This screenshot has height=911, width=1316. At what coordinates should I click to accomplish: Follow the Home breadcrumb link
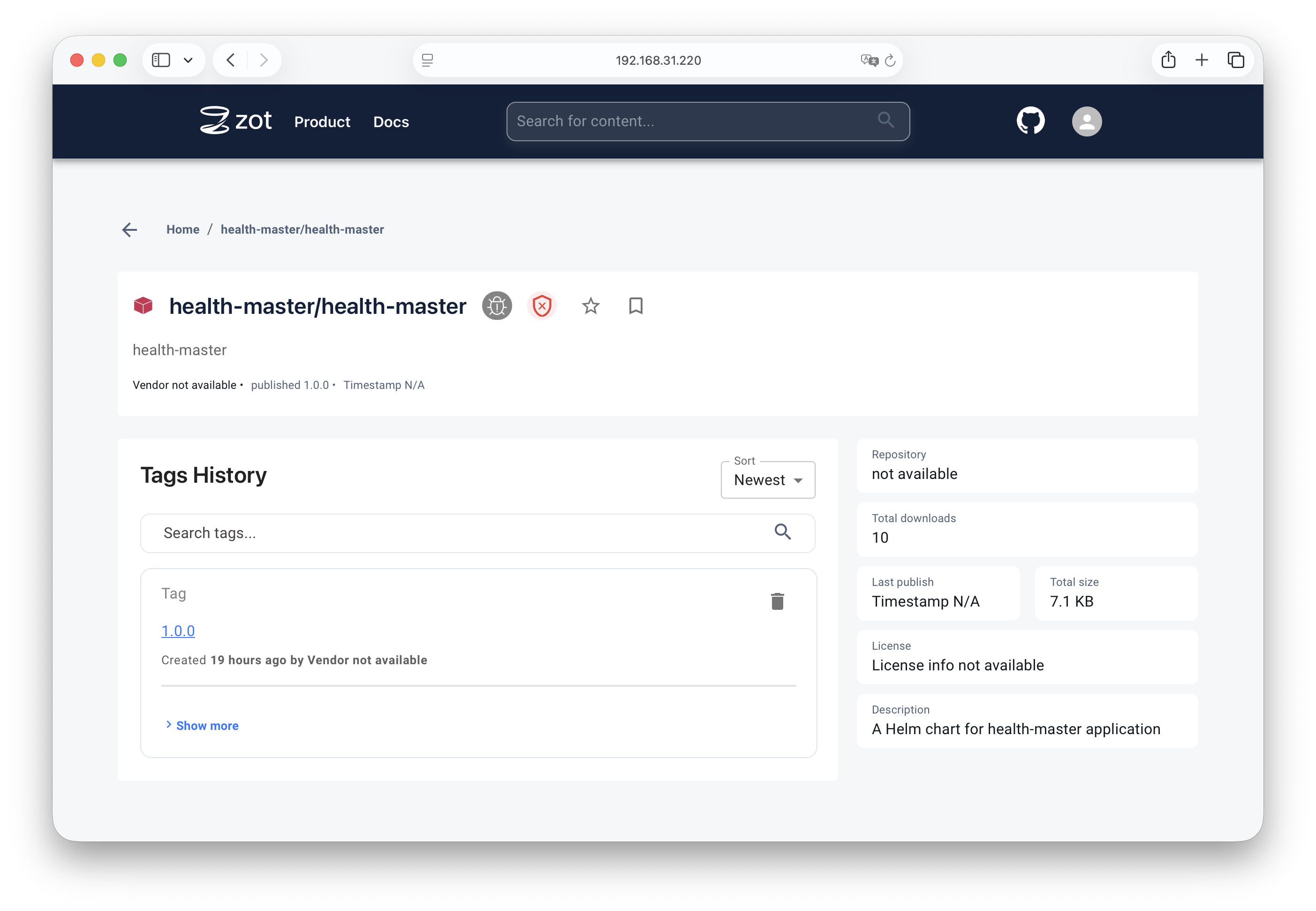tap(182, 229)
